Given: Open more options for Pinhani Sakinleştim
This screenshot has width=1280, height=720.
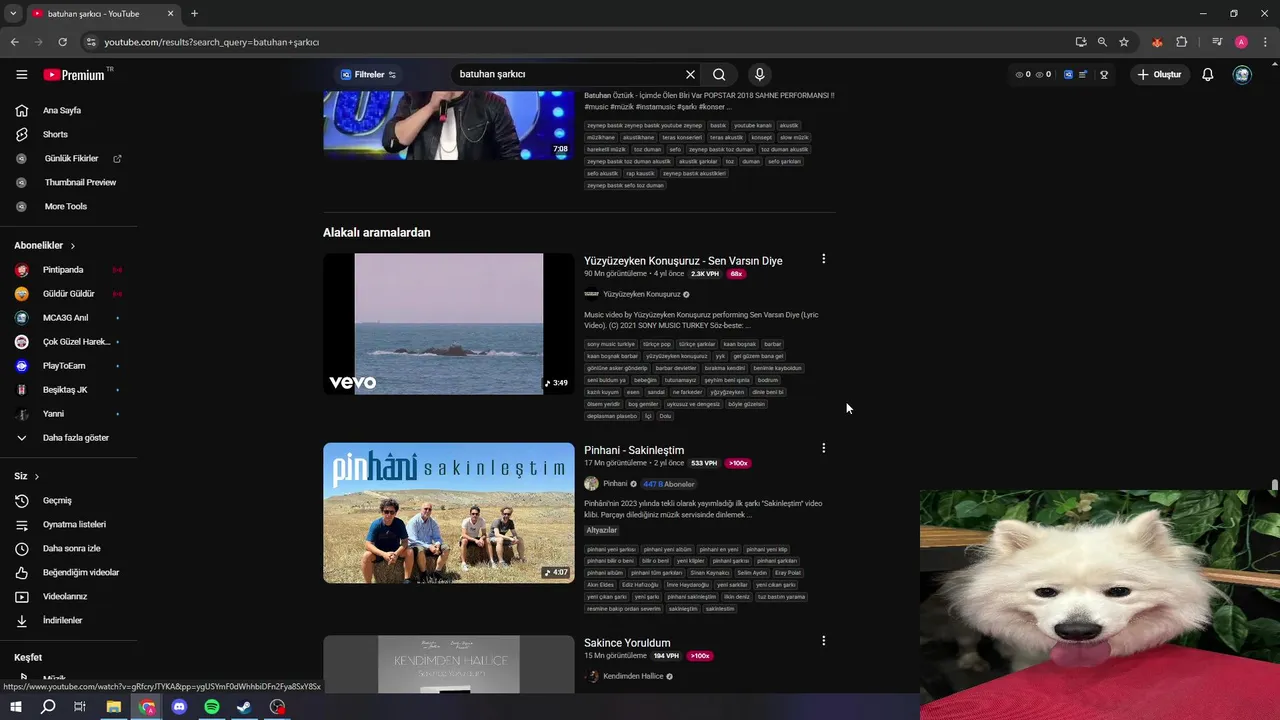Looking at the screenshot, I should click(x=823, y=448).
